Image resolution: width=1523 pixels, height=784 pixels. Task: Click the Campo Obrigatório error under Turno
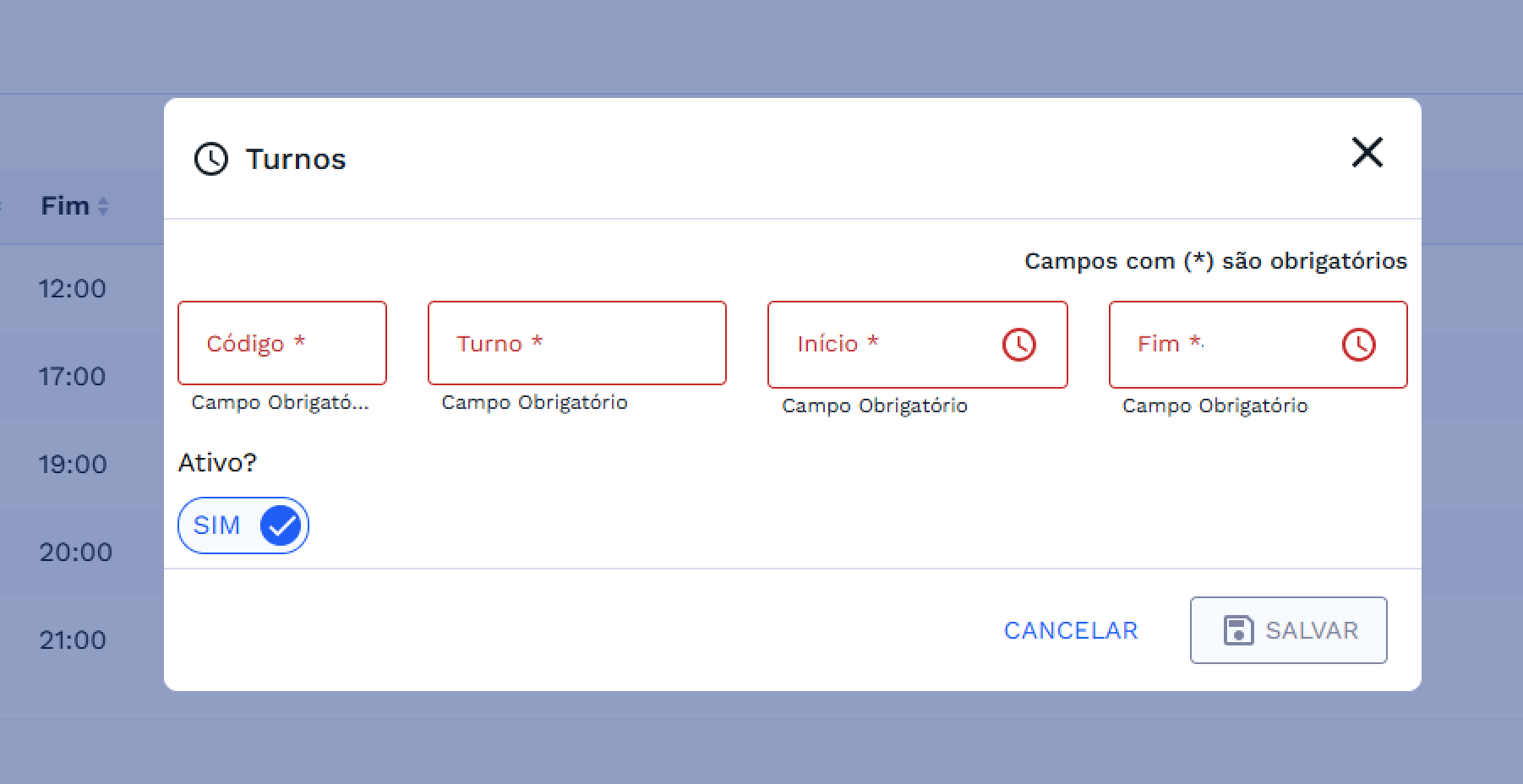click(534, 403)
